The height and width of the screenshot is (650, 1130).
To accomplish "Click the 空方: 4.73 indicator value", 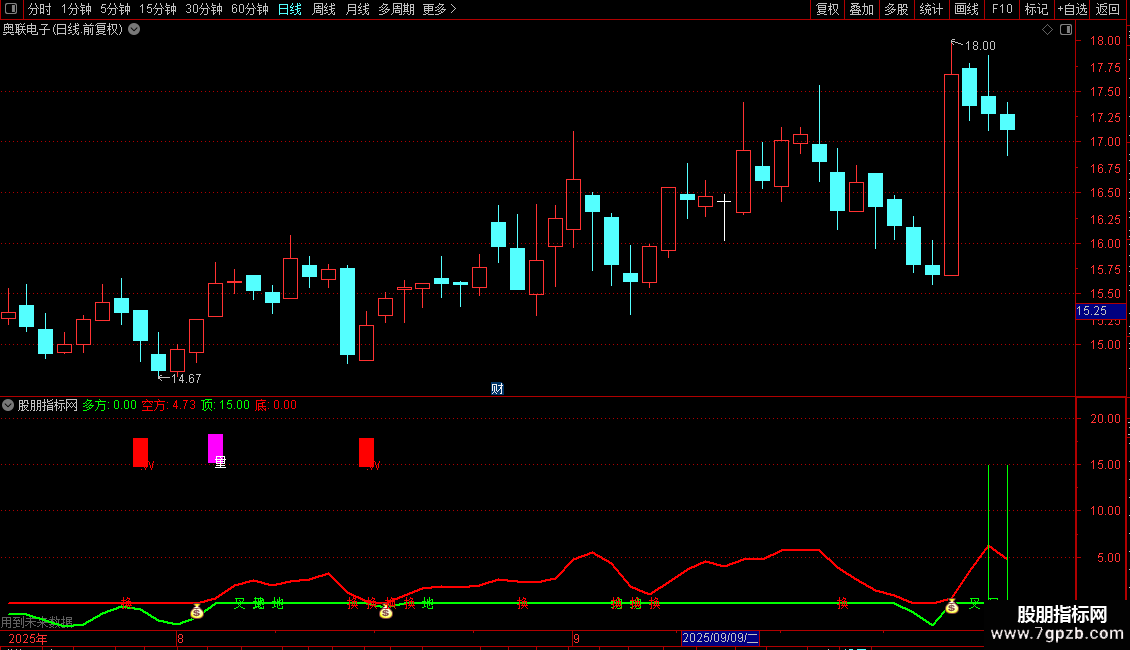I will tap(169, 405).
